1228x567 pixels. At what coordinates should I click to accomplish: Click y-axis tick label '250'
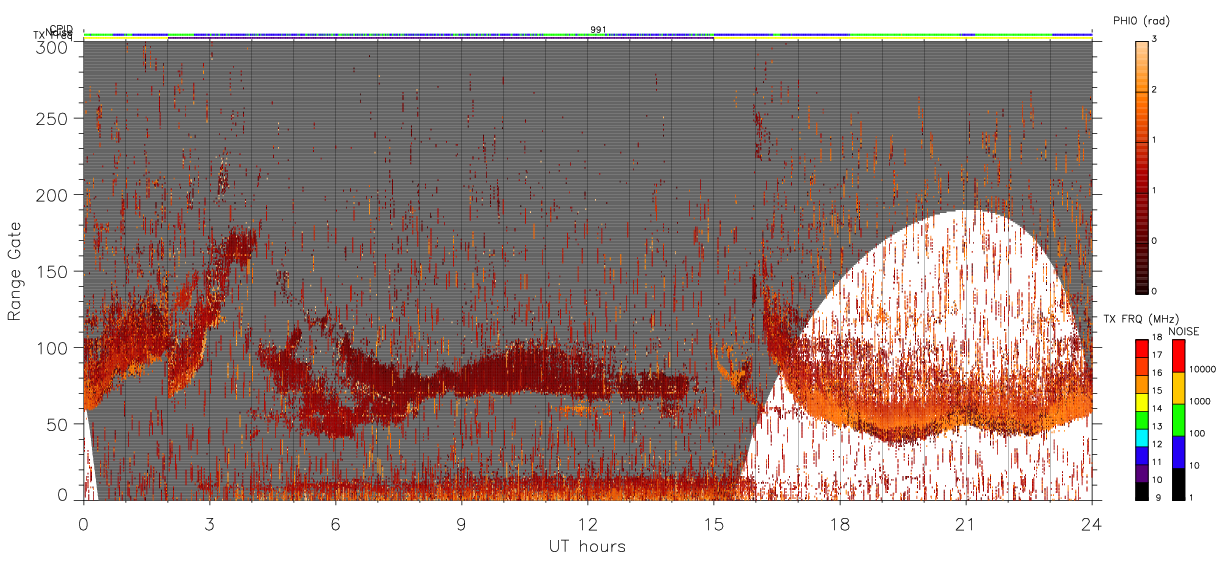coord(52,119)
